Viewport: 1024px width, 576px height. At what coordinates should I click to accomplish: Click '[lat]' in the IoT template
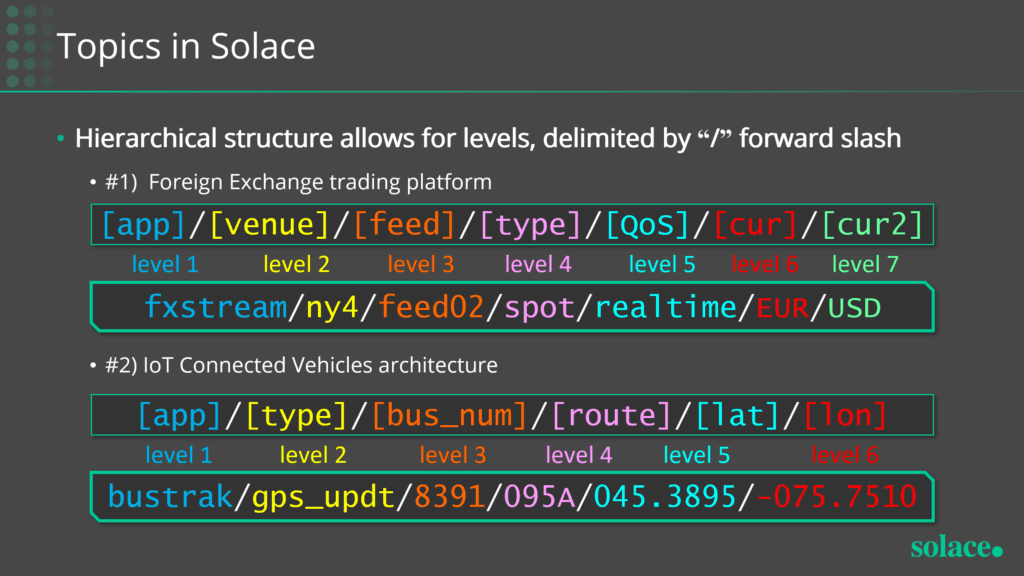[737, 415]
